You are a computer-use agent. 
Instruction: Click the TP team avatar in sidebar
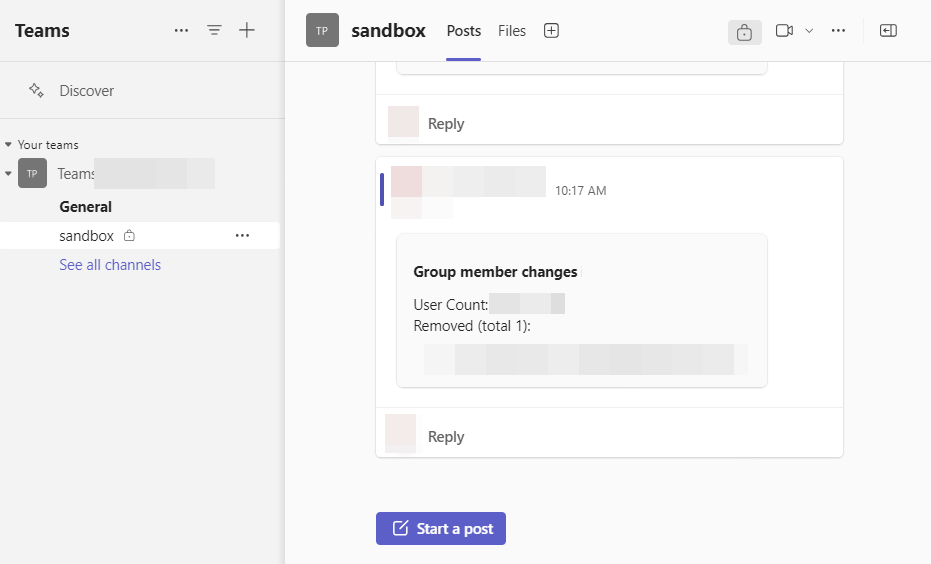tap(32, 173)
